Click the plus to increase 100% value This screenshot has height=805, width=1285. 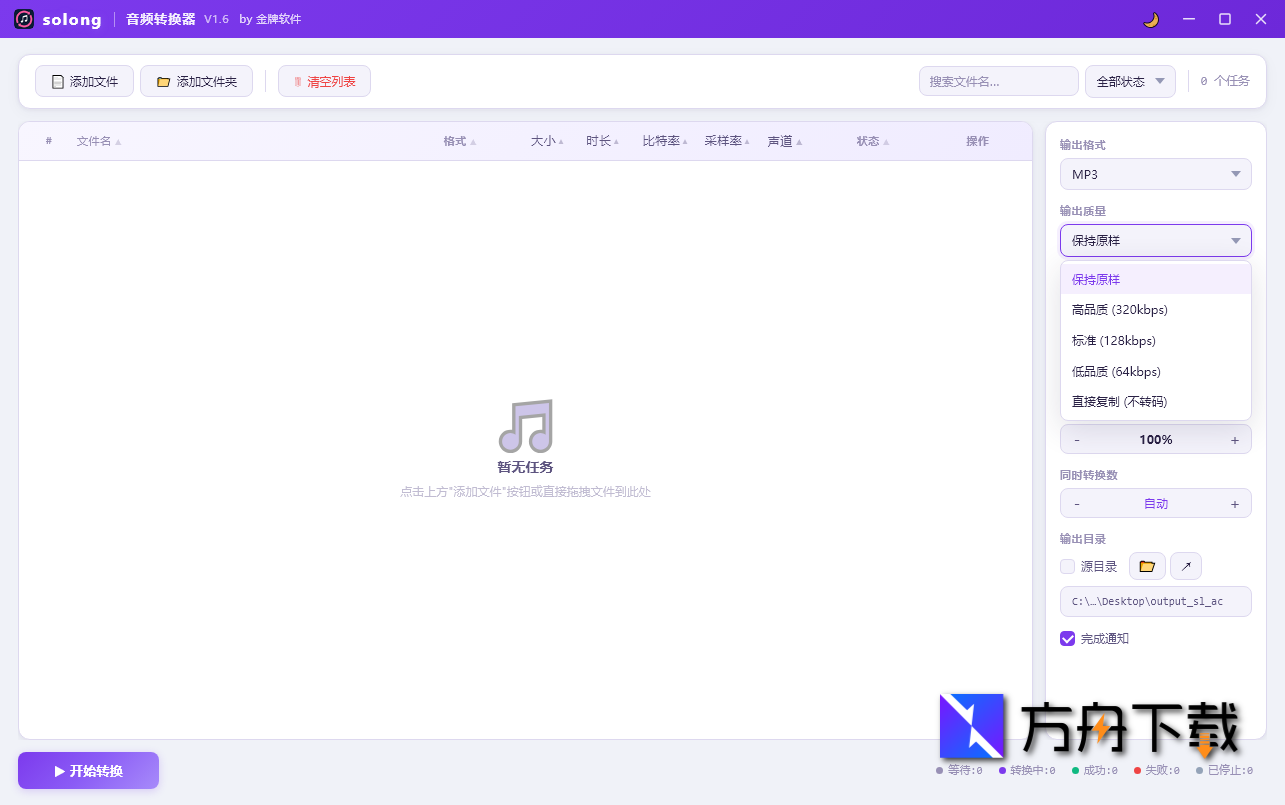click(1235, 439)
